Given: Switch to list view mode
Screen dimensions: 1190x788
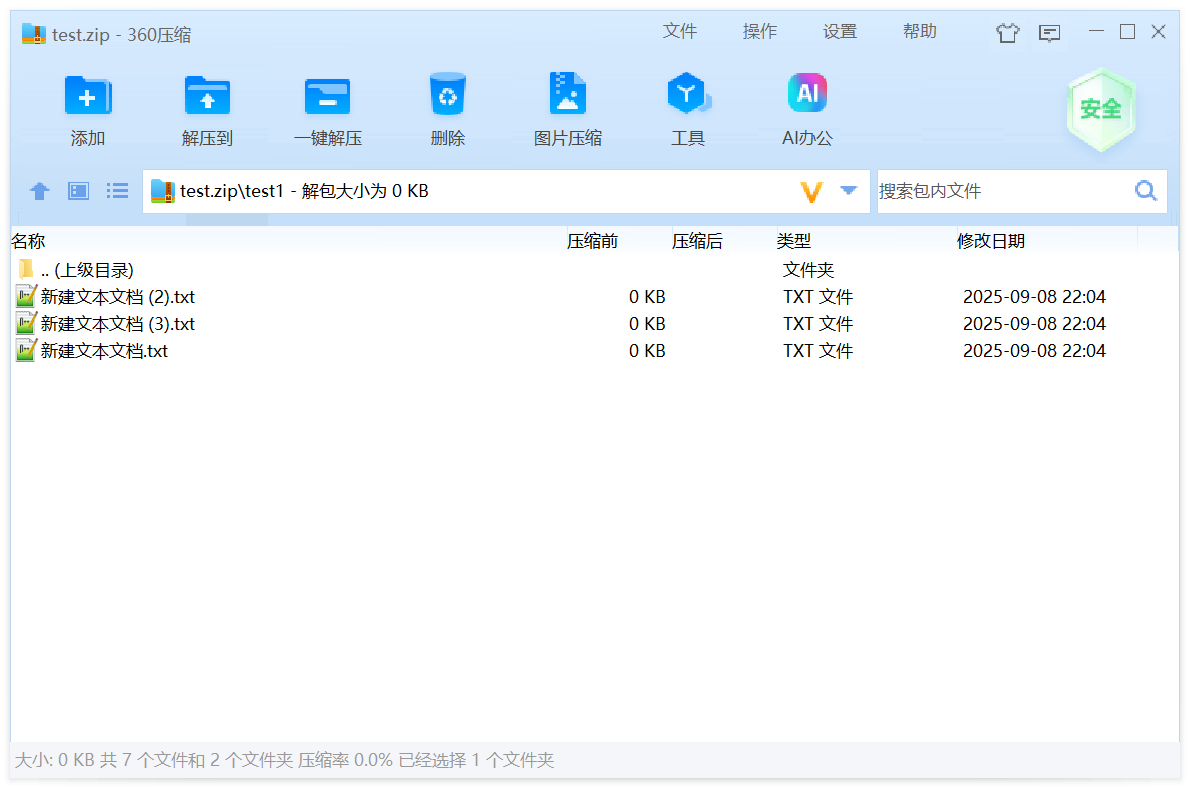Looking at the screenshot, I should click(118, 191).
